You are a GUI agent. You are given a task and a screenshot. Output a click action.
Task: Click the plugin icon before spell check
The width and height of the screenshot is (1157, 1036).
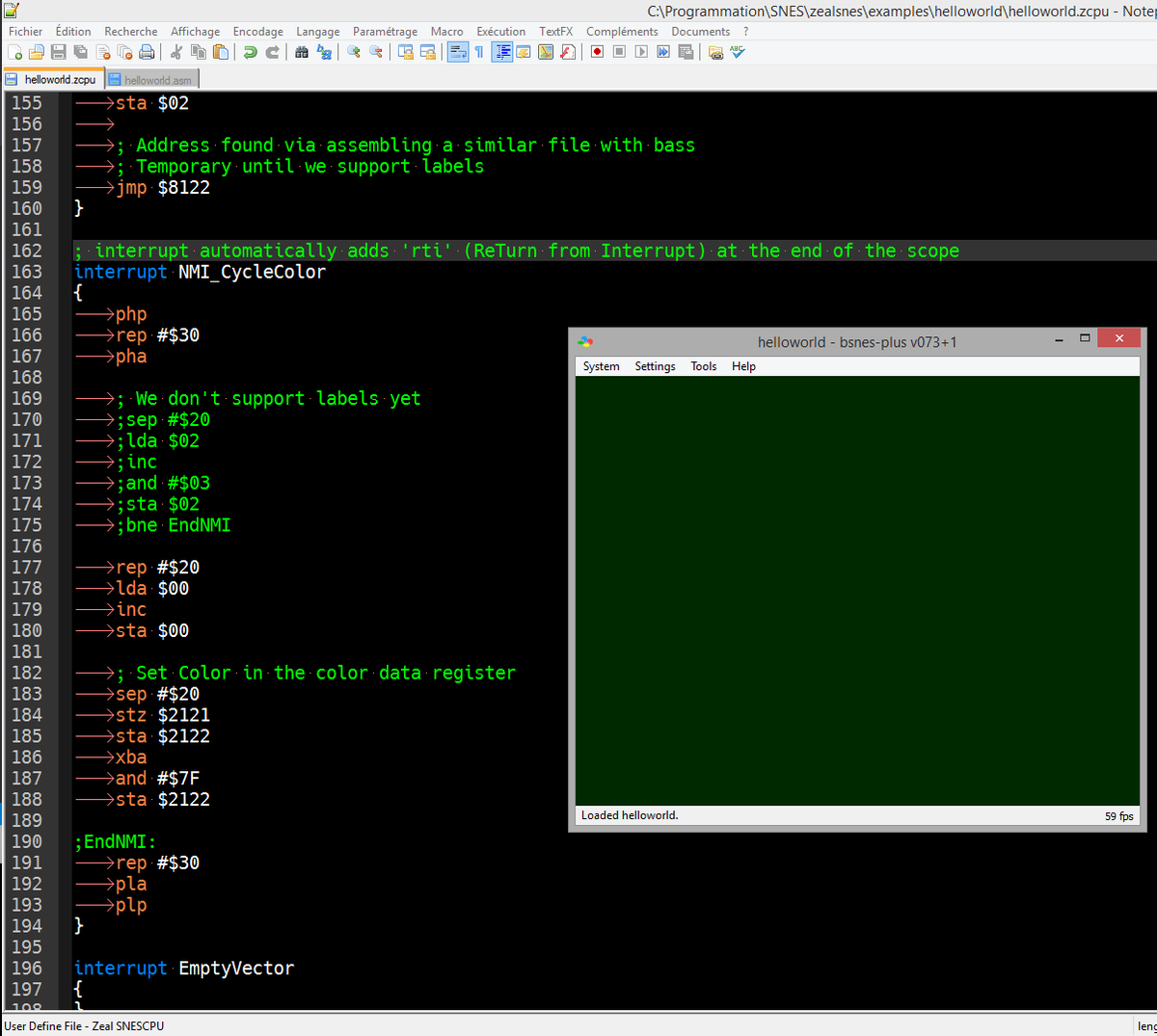click(x=715, y=52)
